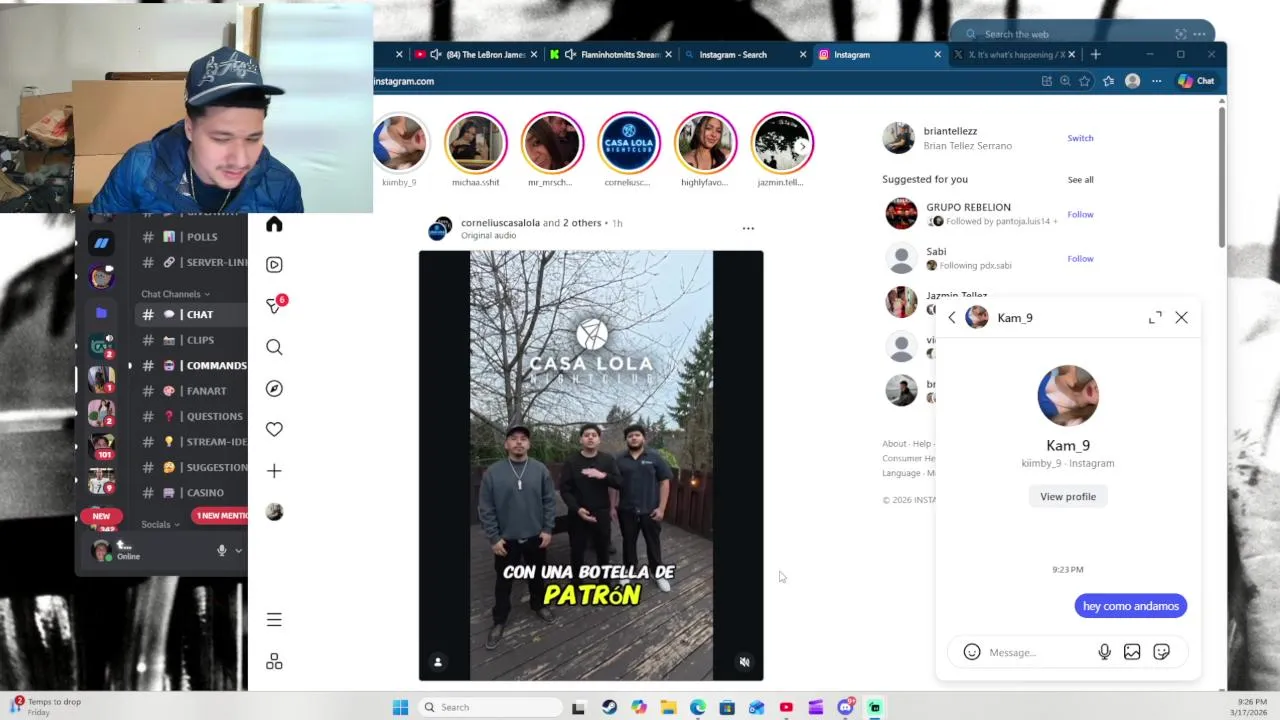Bookmark page with star icon

pyautogui.click(x=1085, y=81)
